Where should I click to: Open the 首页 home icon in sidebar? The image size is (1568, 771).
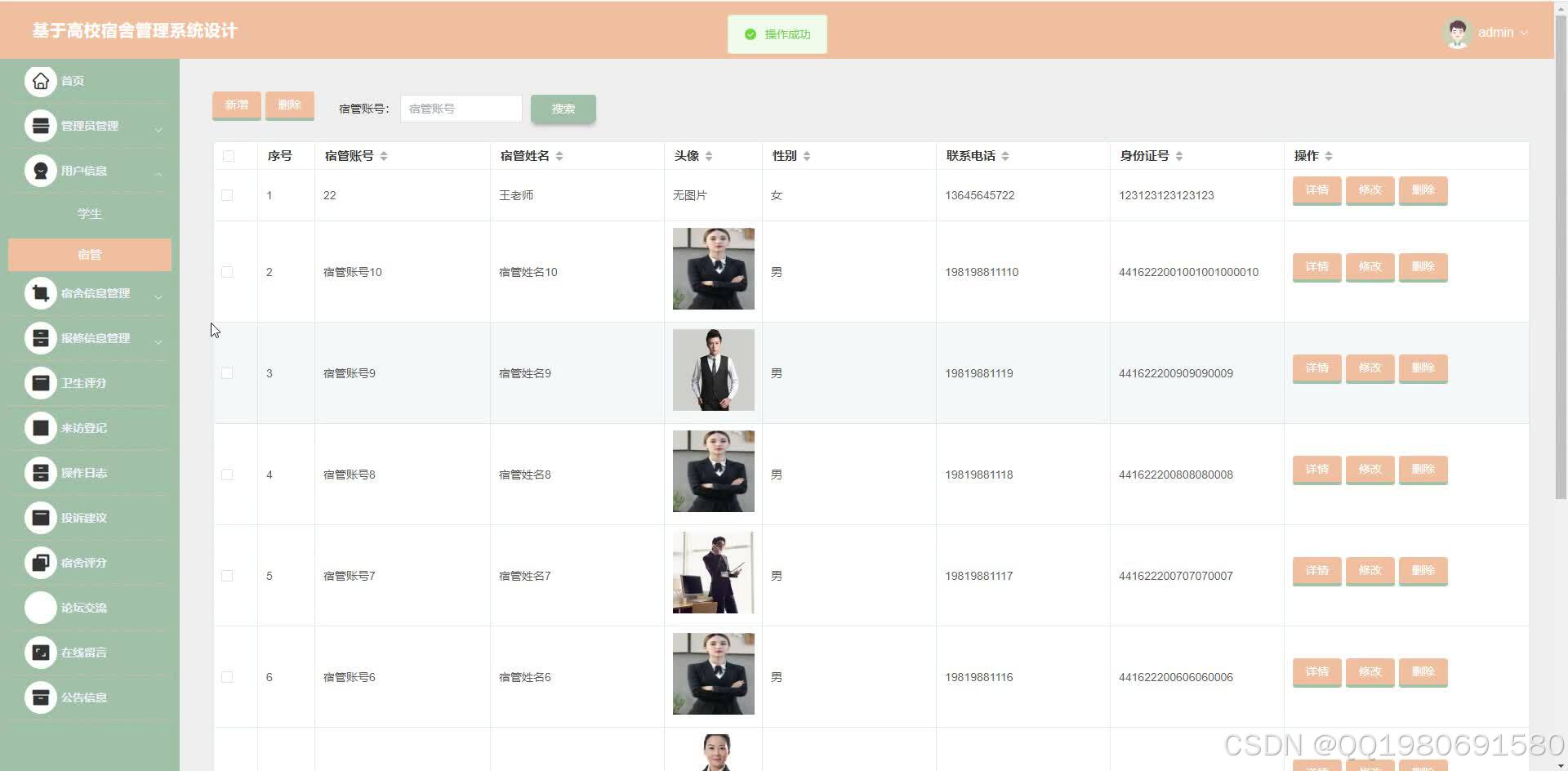[x=41, y=81]
